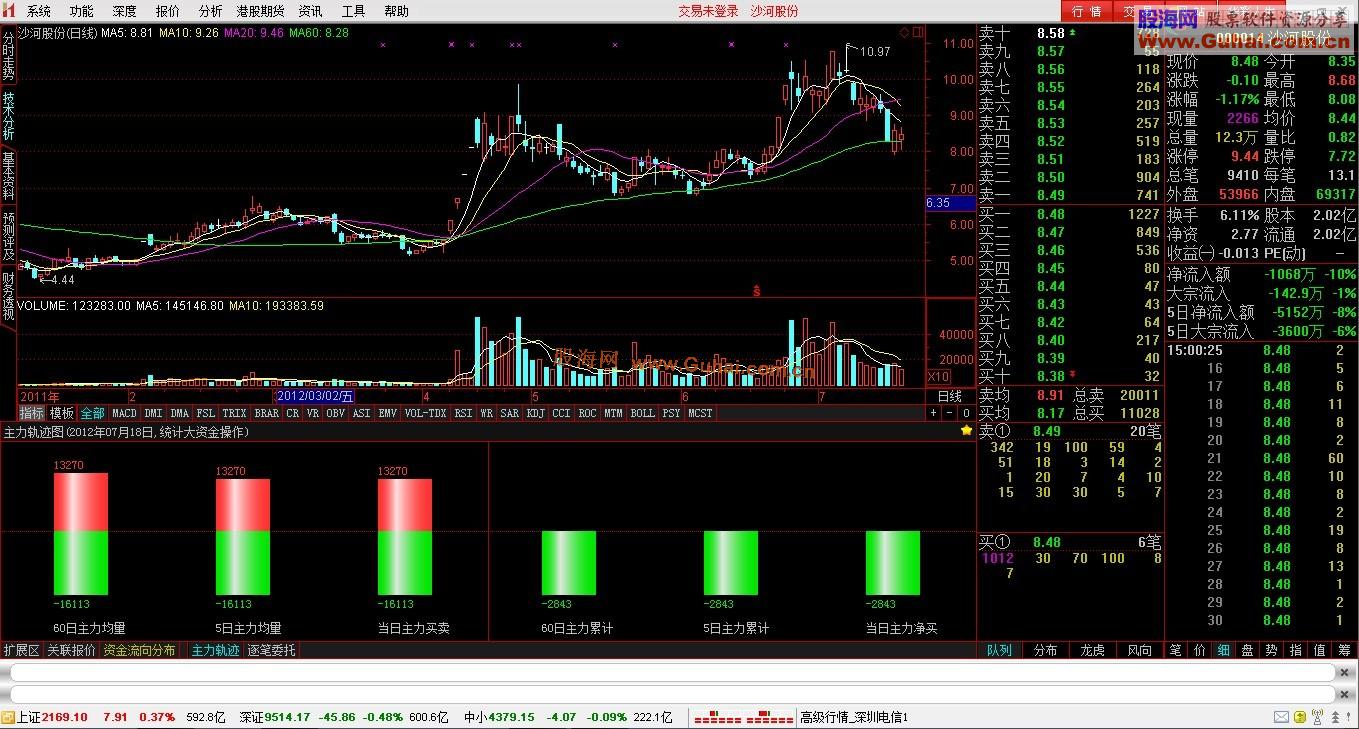
Task: Click the yellow star favorite icon
Action: pyautogui.click(x=966, y=431)
